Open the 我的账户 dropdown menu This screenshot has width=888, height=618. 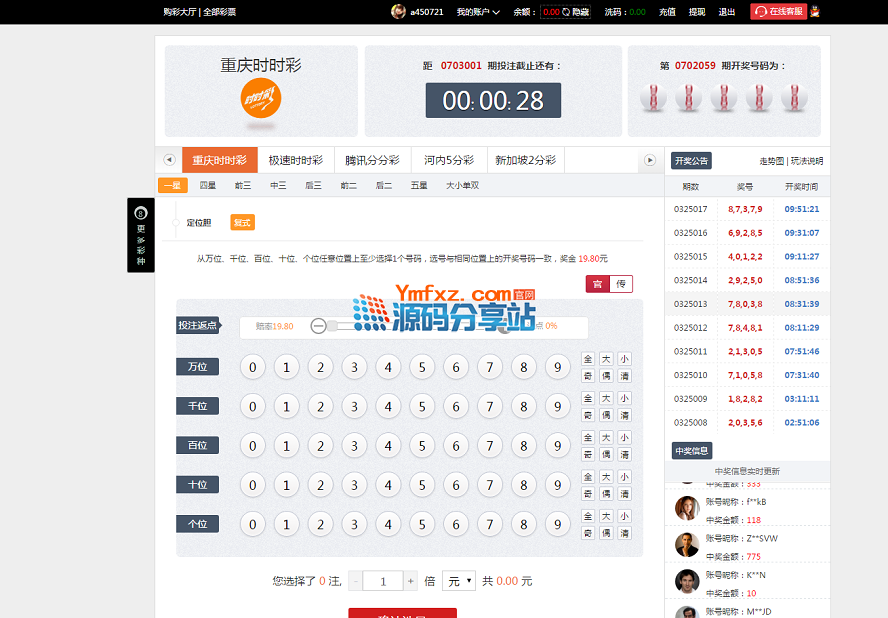click(x=478, y=12)
